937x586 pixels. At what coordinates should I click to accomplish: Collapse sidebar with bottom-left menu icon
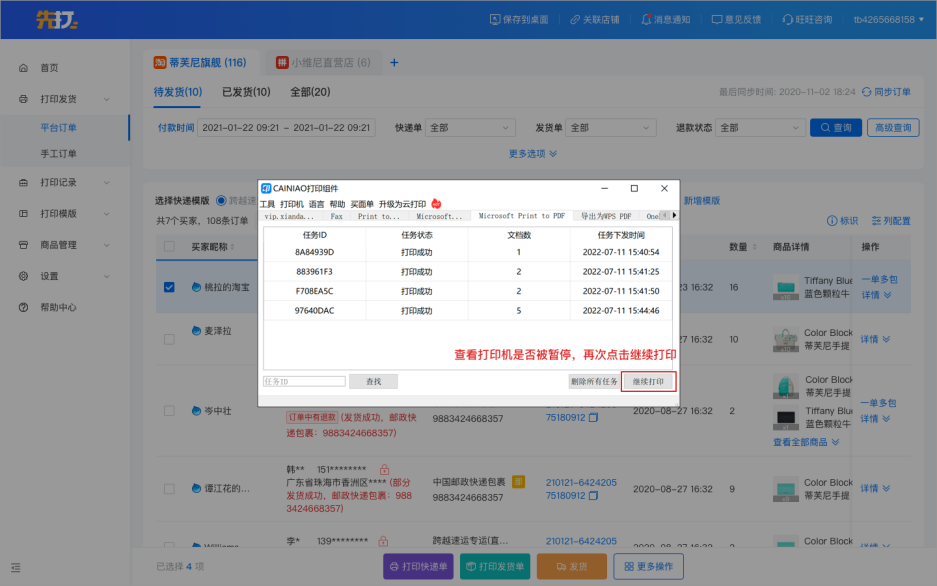tap(15, 567)
